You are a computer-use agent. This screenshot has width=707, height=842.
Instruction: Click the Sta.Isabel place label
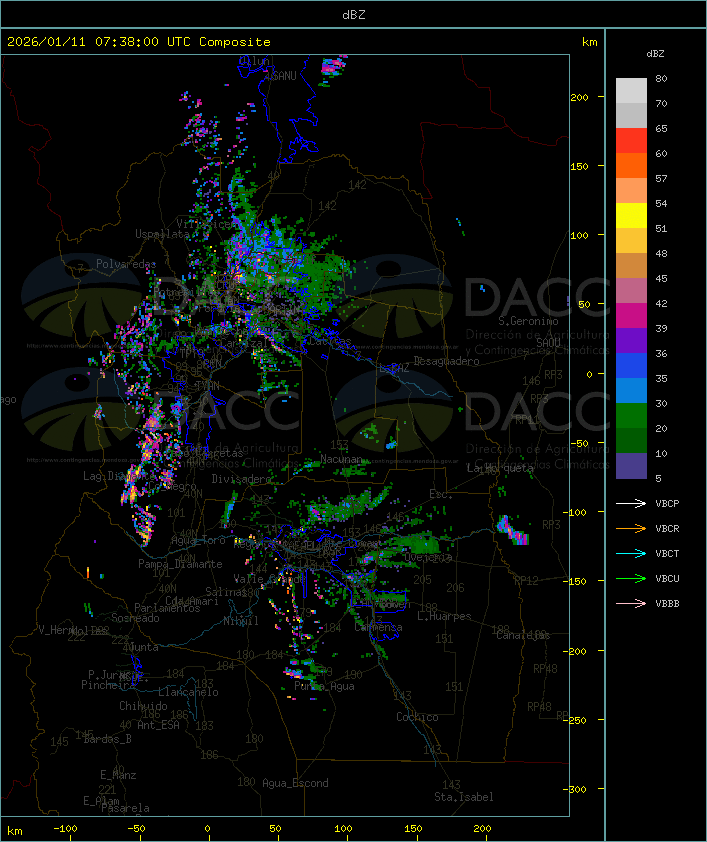point(464,797)
